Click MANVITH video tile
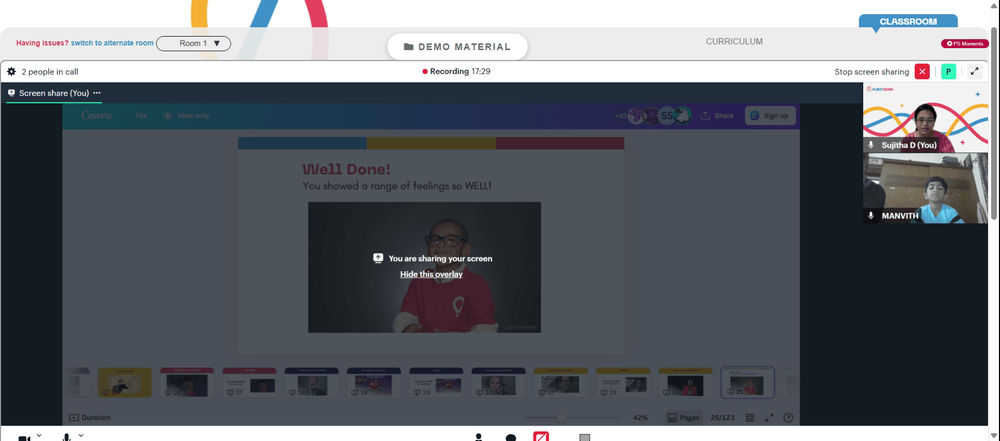Image resolution: width=1000 pixels, height=441 pixels. tap(925, 188)
